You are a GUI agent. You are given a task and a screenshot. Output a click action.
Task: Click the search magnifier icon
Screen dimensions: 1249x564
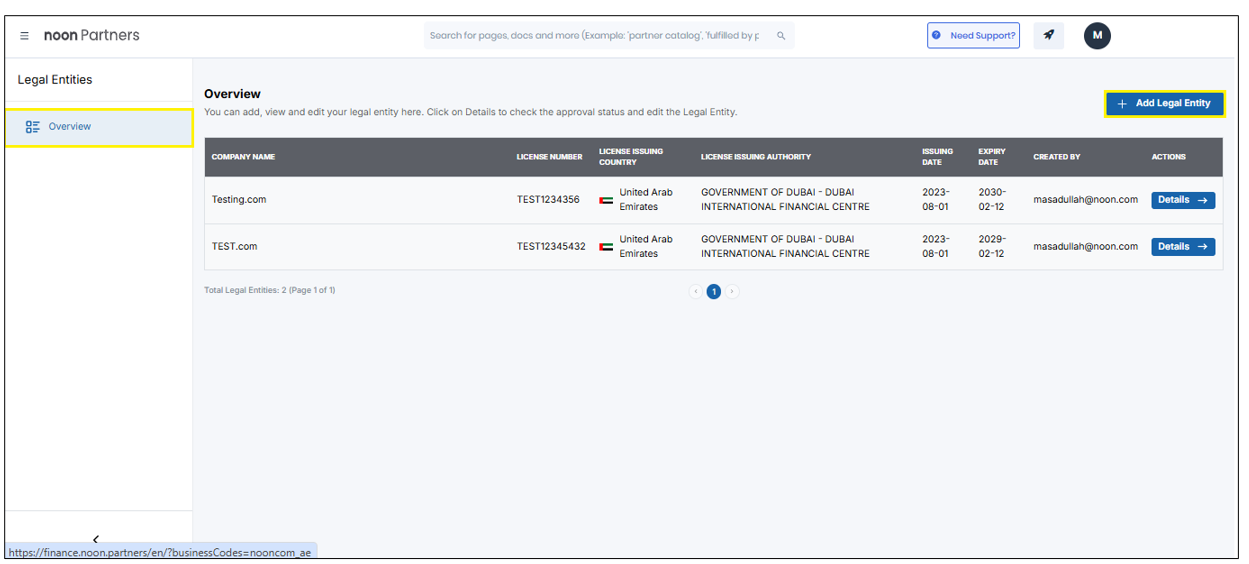[781, 36]
